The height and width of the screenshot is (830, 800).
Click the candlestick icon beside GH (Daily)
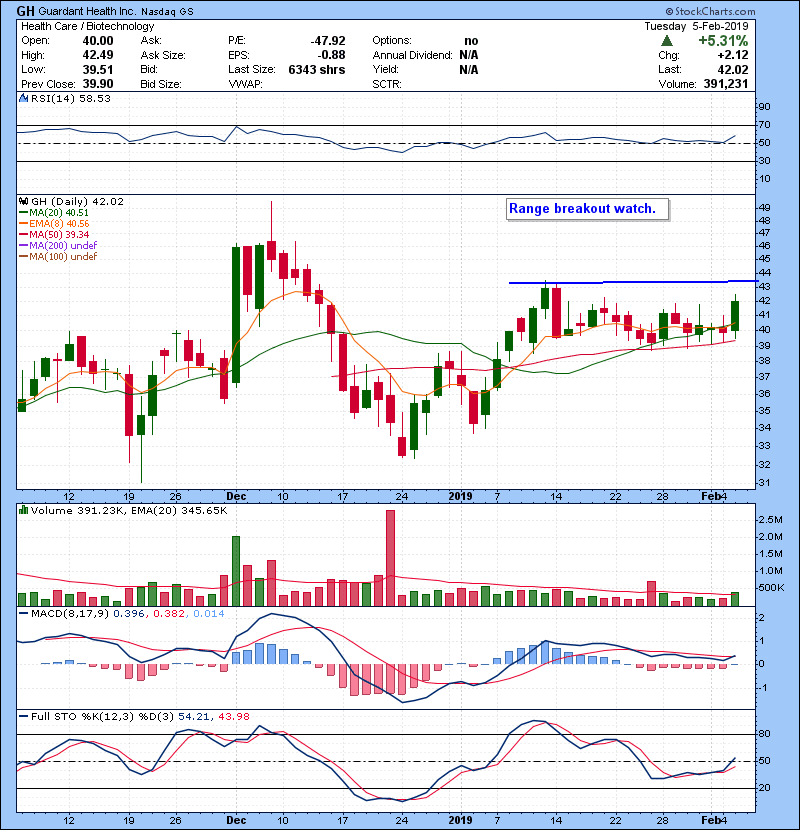point(23,201)
